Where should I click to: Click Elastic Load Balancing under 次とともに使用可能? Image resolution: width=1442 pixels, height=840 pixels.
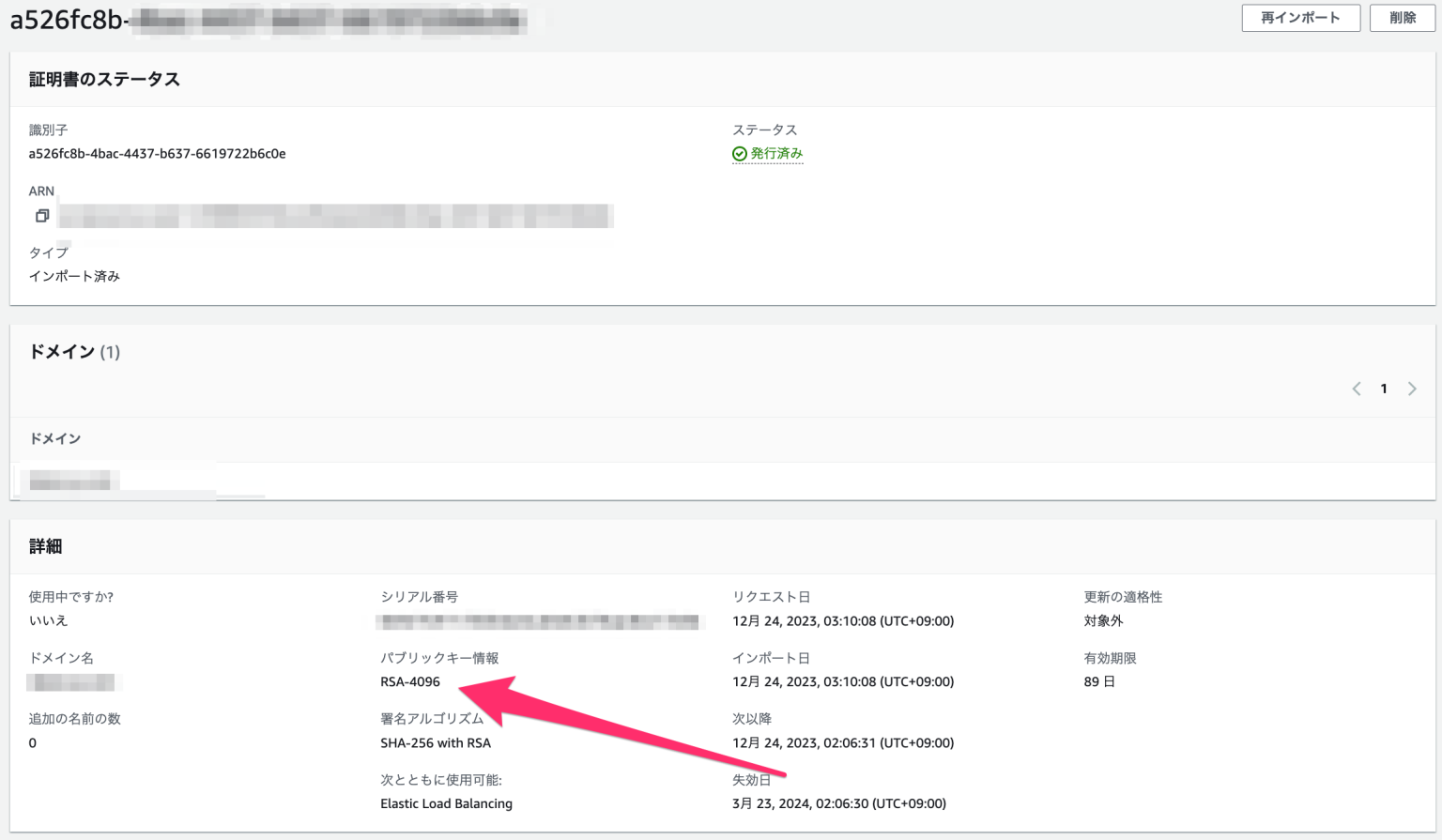tap(446, 803)
